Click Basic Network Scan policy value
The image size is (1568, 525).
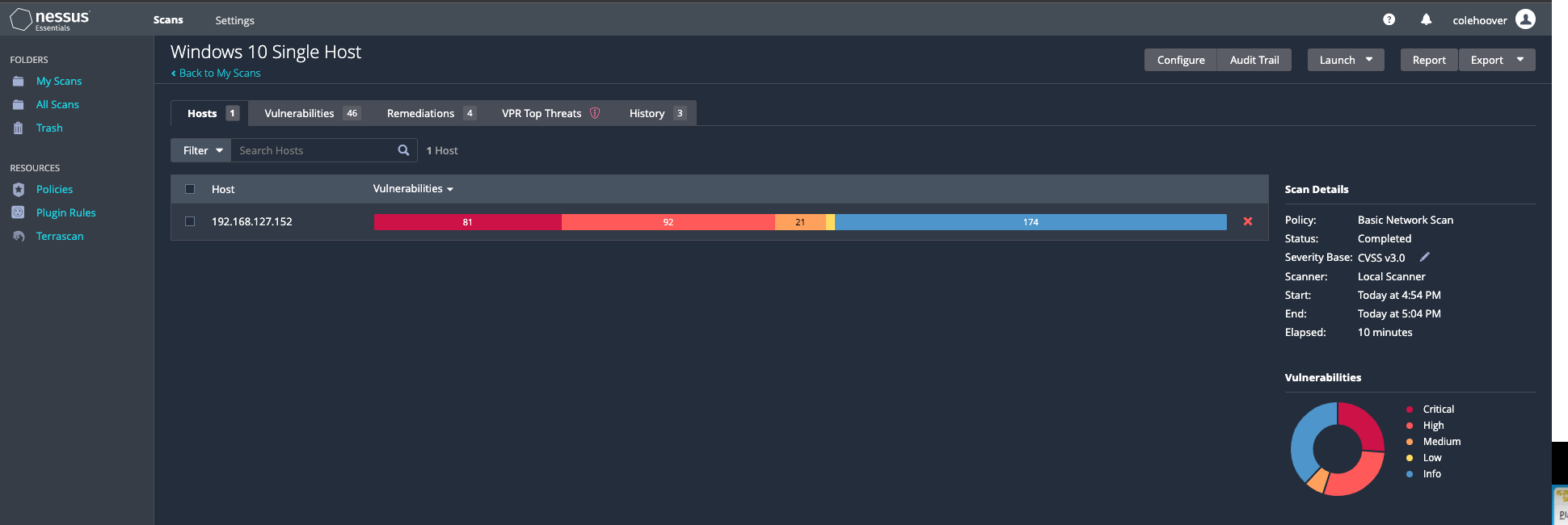pyautogui.click(x=1406, y=220)
